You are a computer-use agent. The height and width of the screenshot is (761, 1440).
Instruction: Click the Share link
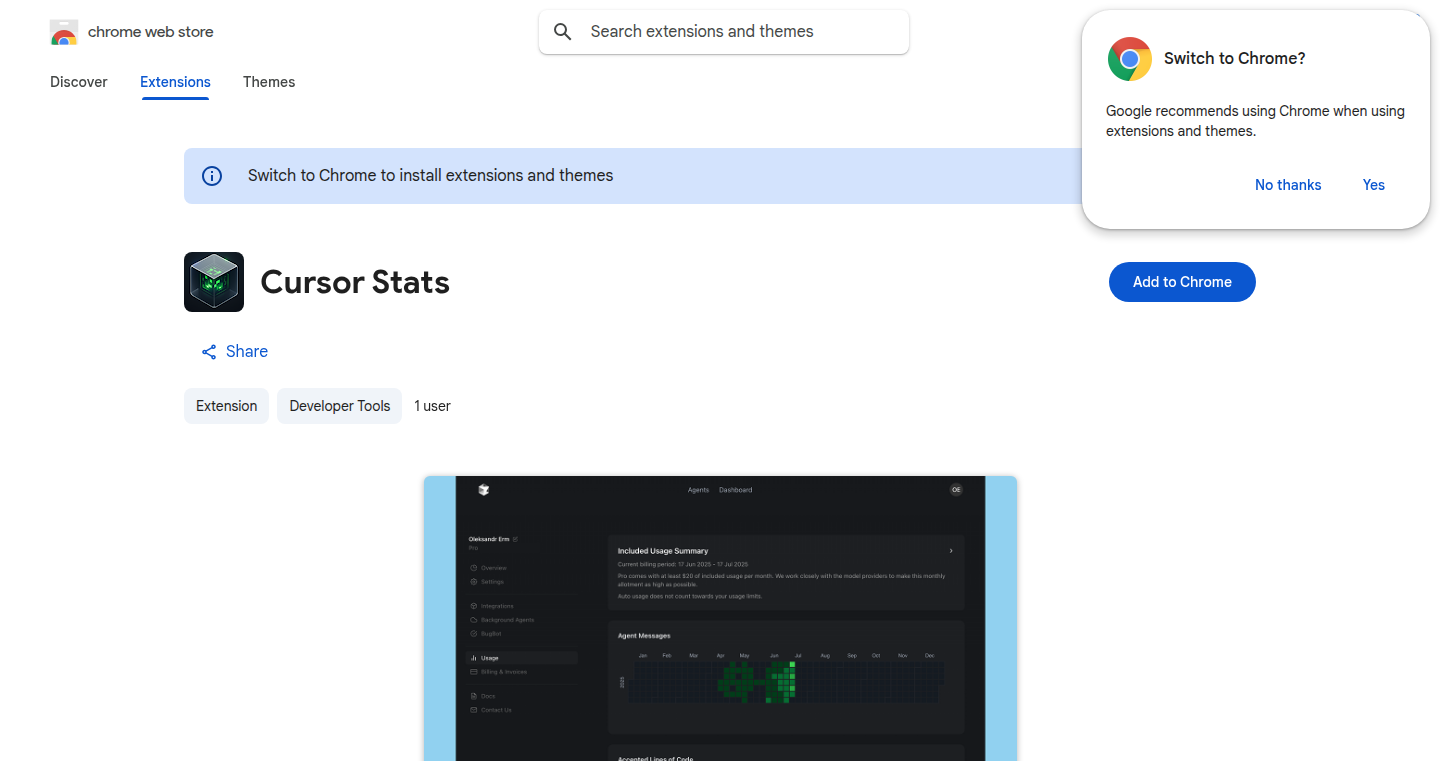click(235, 352)
